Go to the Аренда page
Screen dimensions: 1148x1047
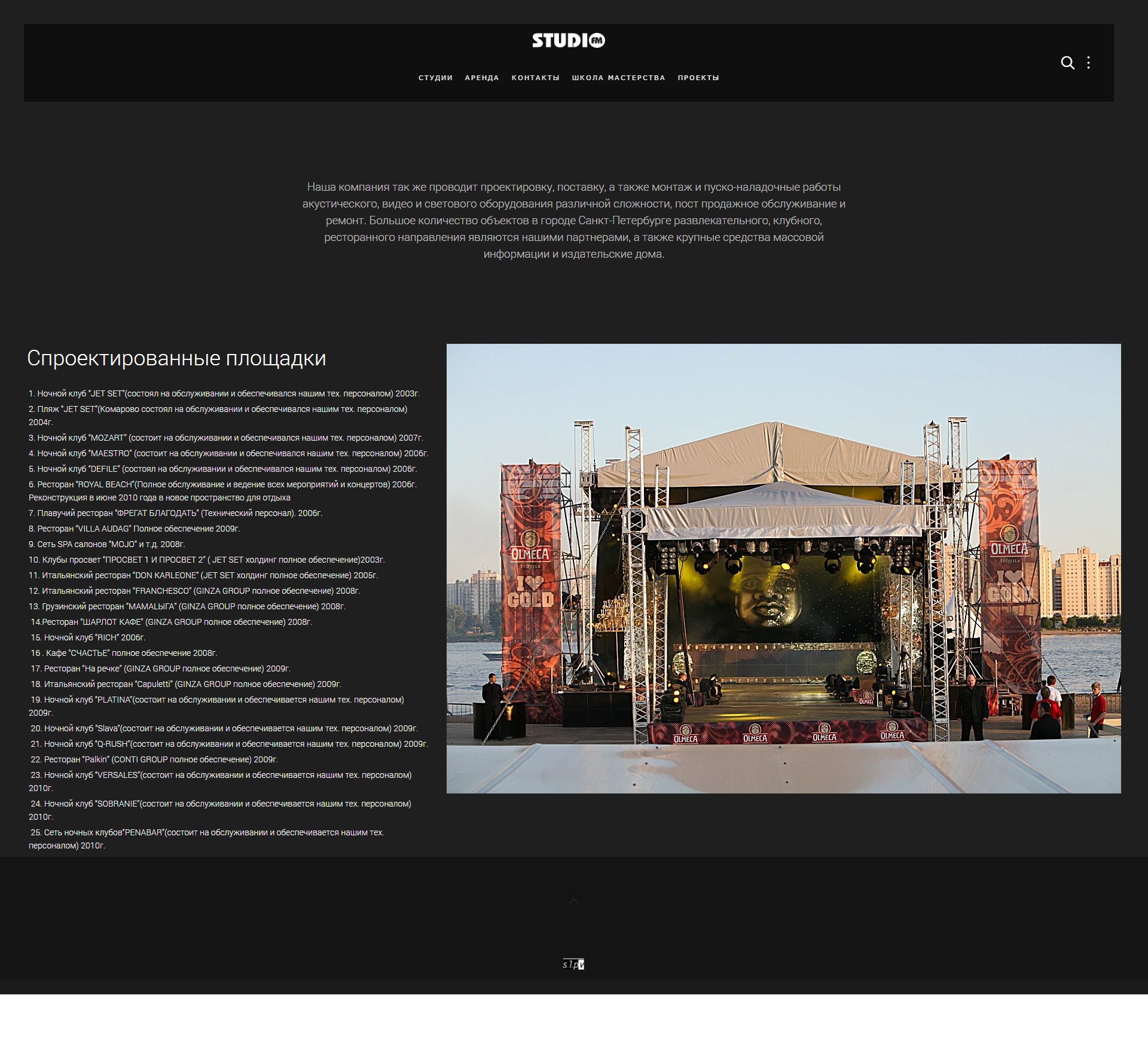point(482,78)
